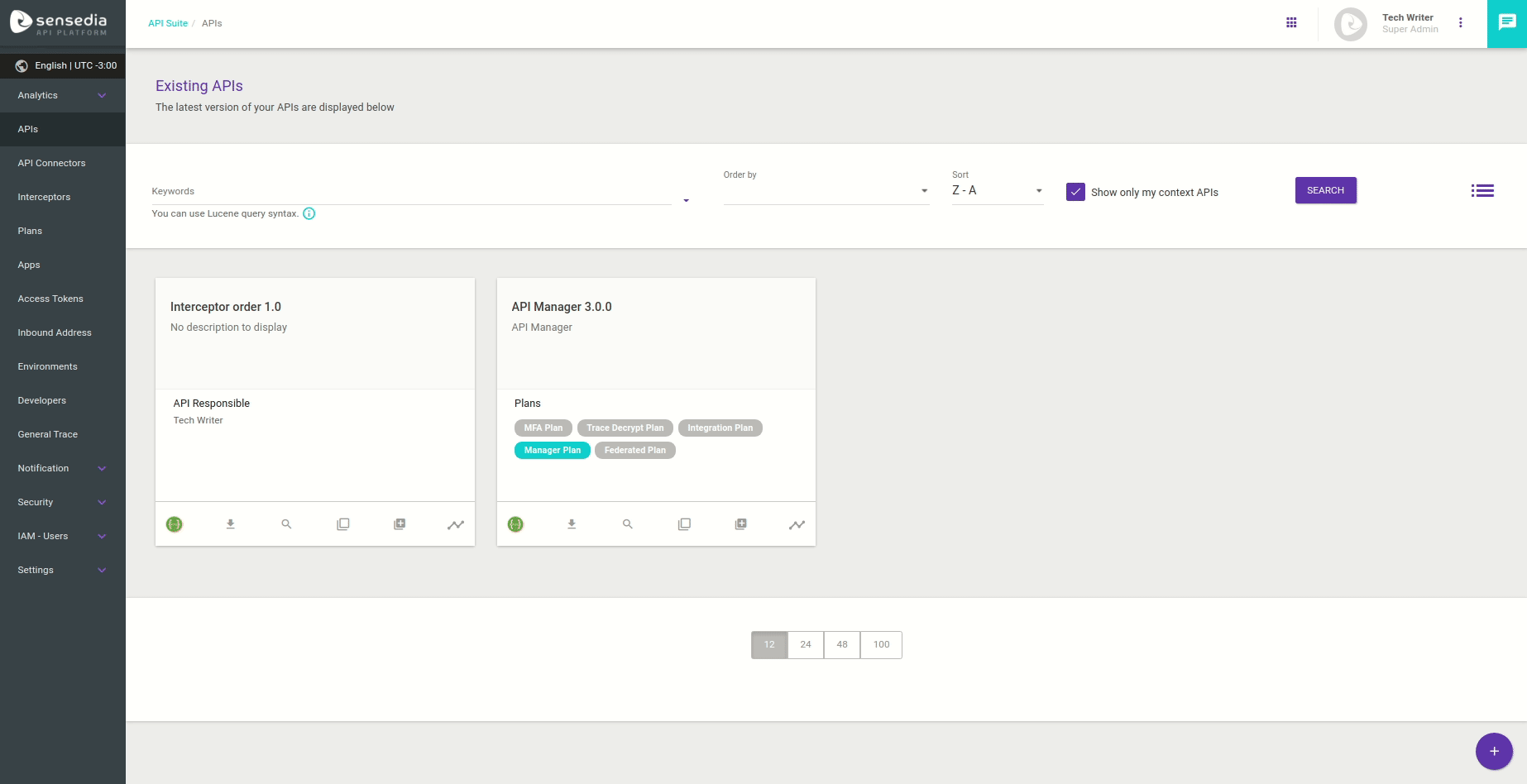Click the SEARCH button
This screenshot has height=784, width=1527.
coord(1325,190)
